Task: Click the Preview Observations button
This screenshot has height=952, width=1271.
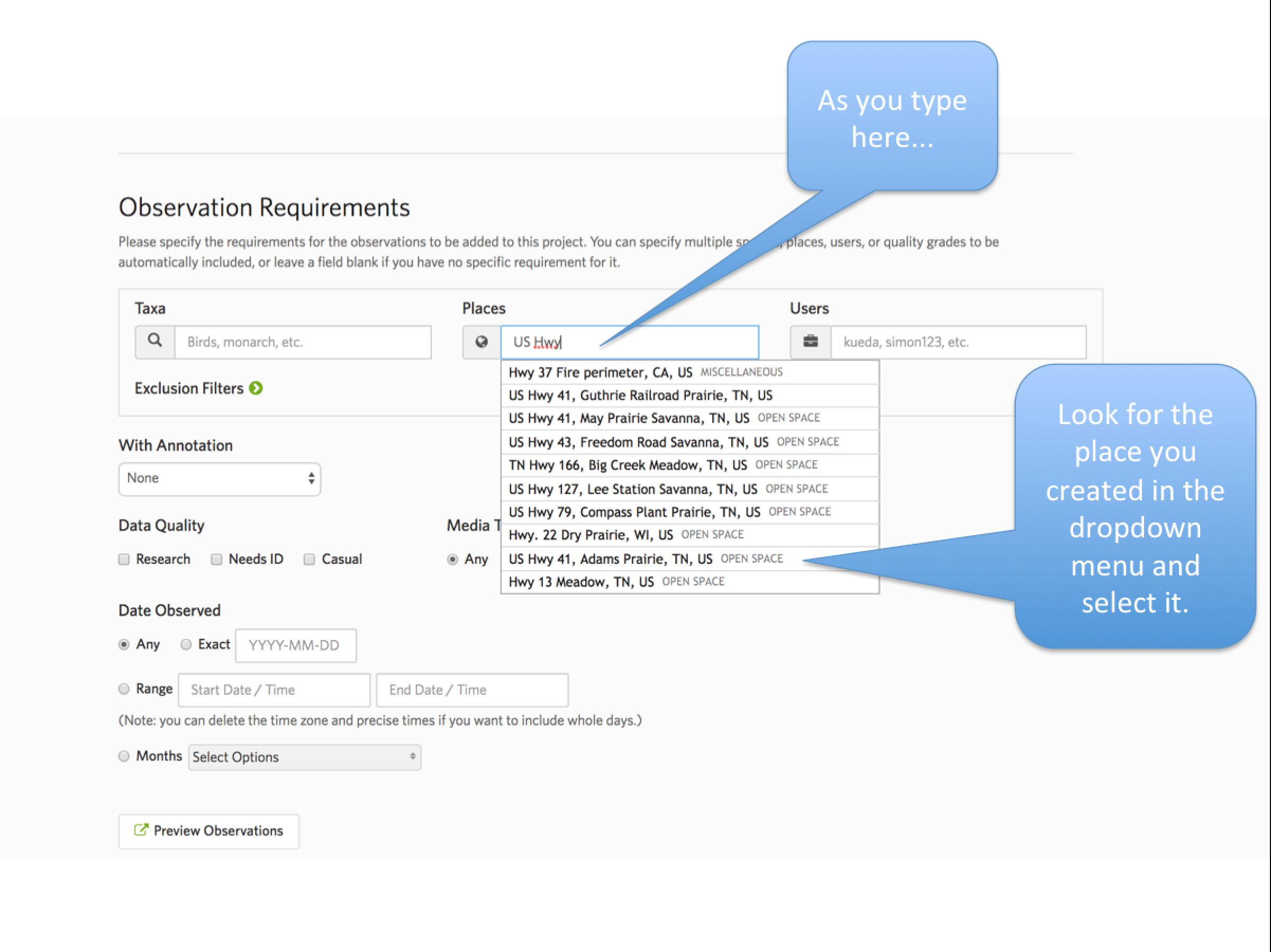Action: 209,831
